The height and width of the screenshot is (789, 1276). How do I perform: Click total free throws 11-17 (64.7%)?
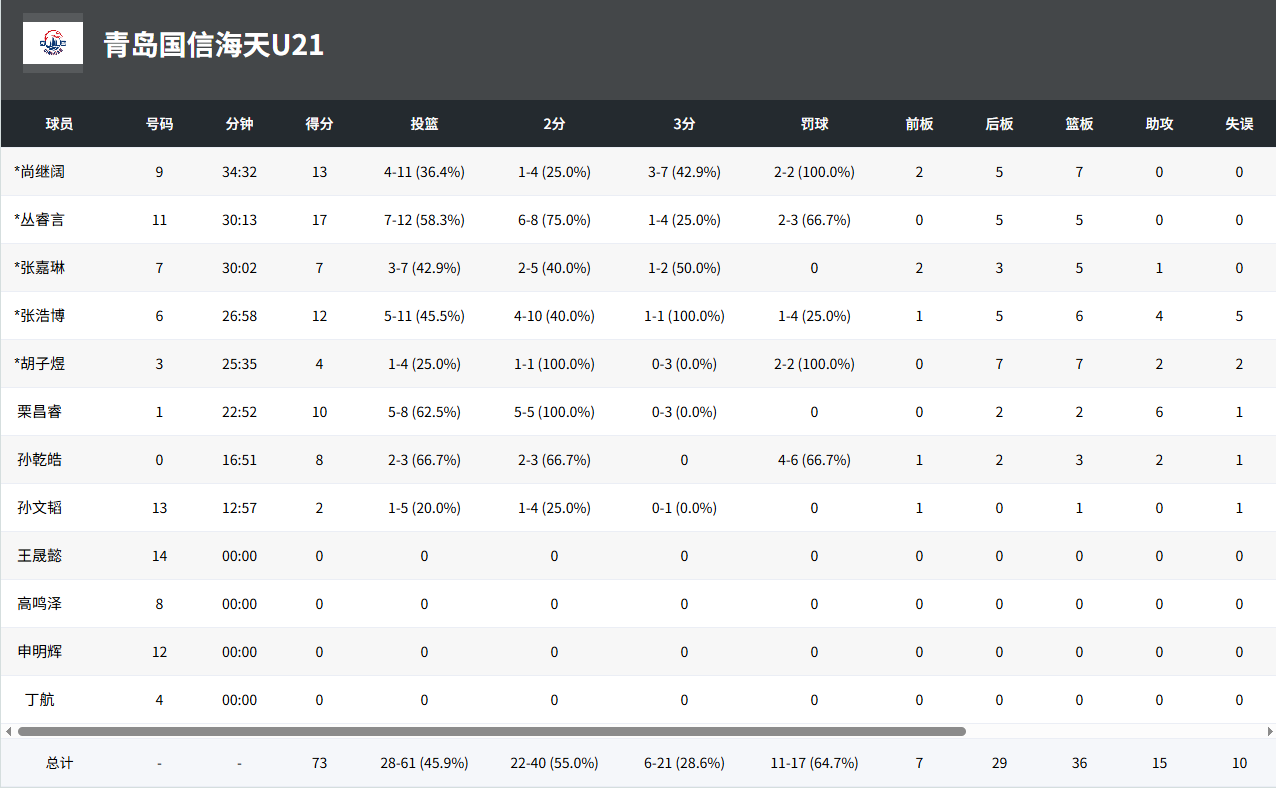click(x=814, y=763)
